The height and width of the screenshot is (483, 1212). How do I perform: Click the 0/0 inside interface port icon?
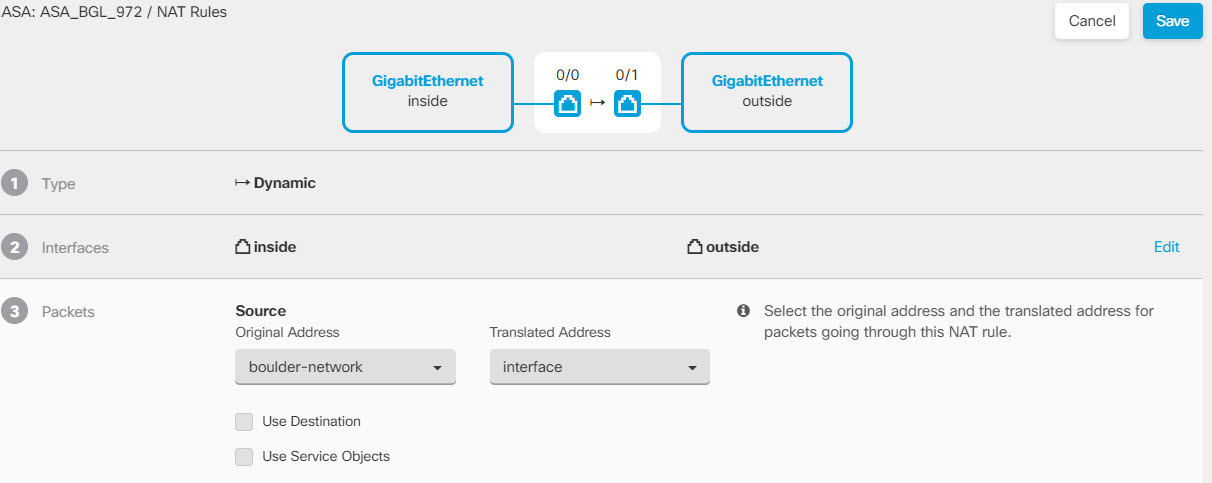(567, 102)
